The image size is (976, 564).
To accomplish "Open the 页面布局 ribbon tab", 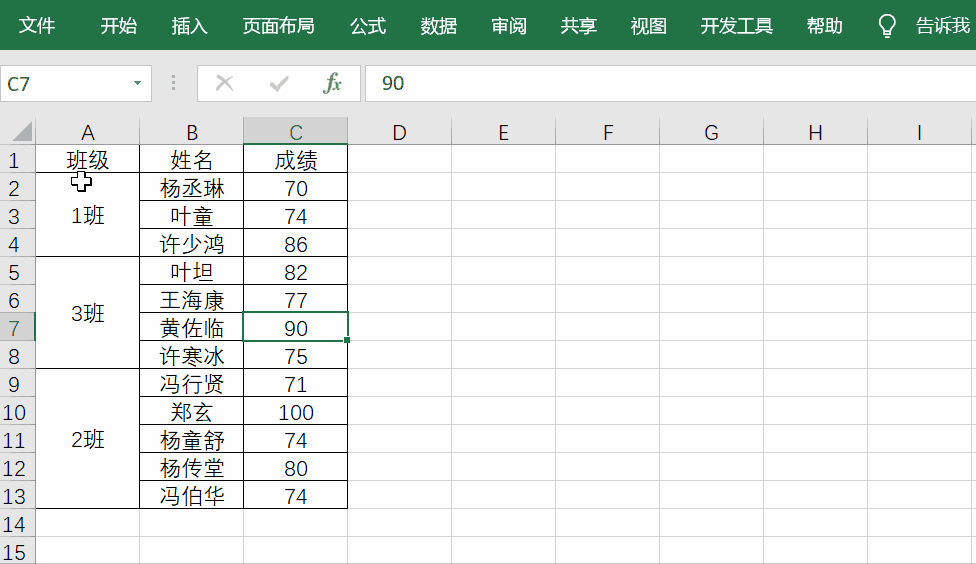I will (x=278, y=26).
